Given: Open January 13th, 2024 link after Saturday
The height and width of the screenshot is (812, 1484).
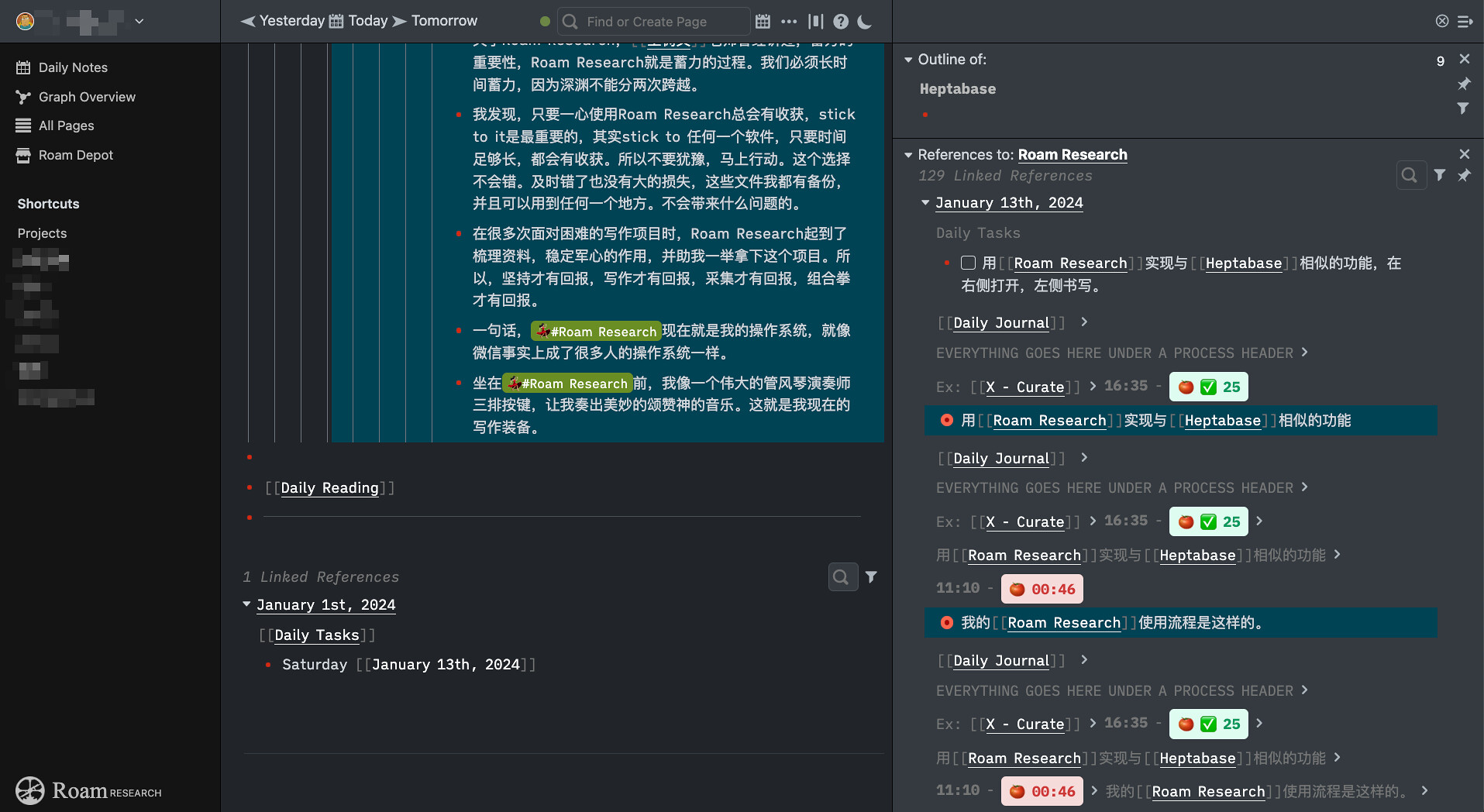Looking at the screenshot, I should [446, 665].
